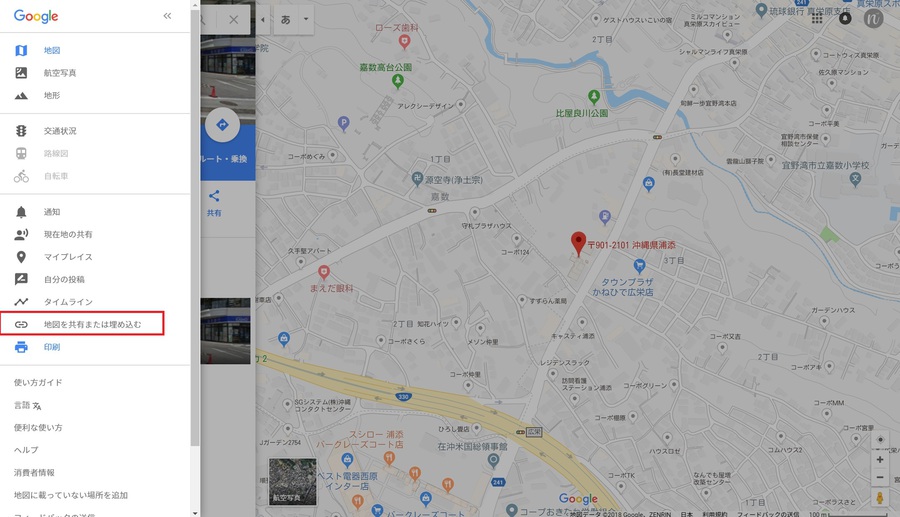Click the show my location button
The image size is (900, 517).
click(x=880, y=440)
